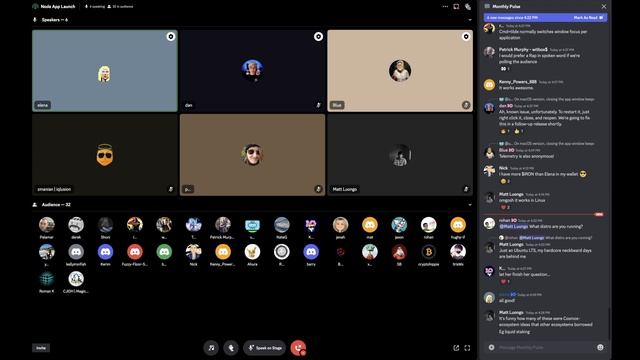
Task: Click the pop-out window icon in the header
Action: point(456,7)
